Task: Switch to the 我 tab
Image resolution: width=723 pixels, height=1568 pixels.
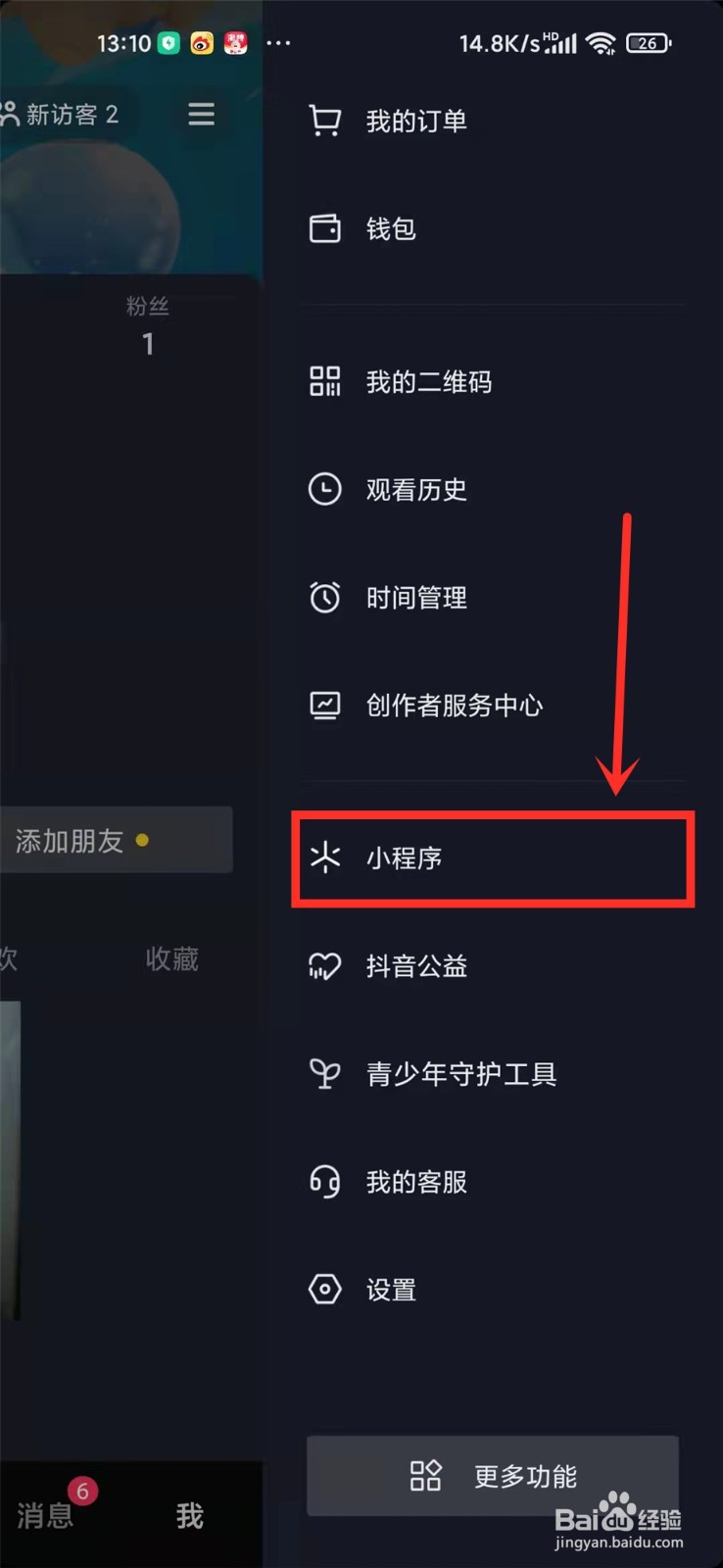Action: (x=190, y=1516)
